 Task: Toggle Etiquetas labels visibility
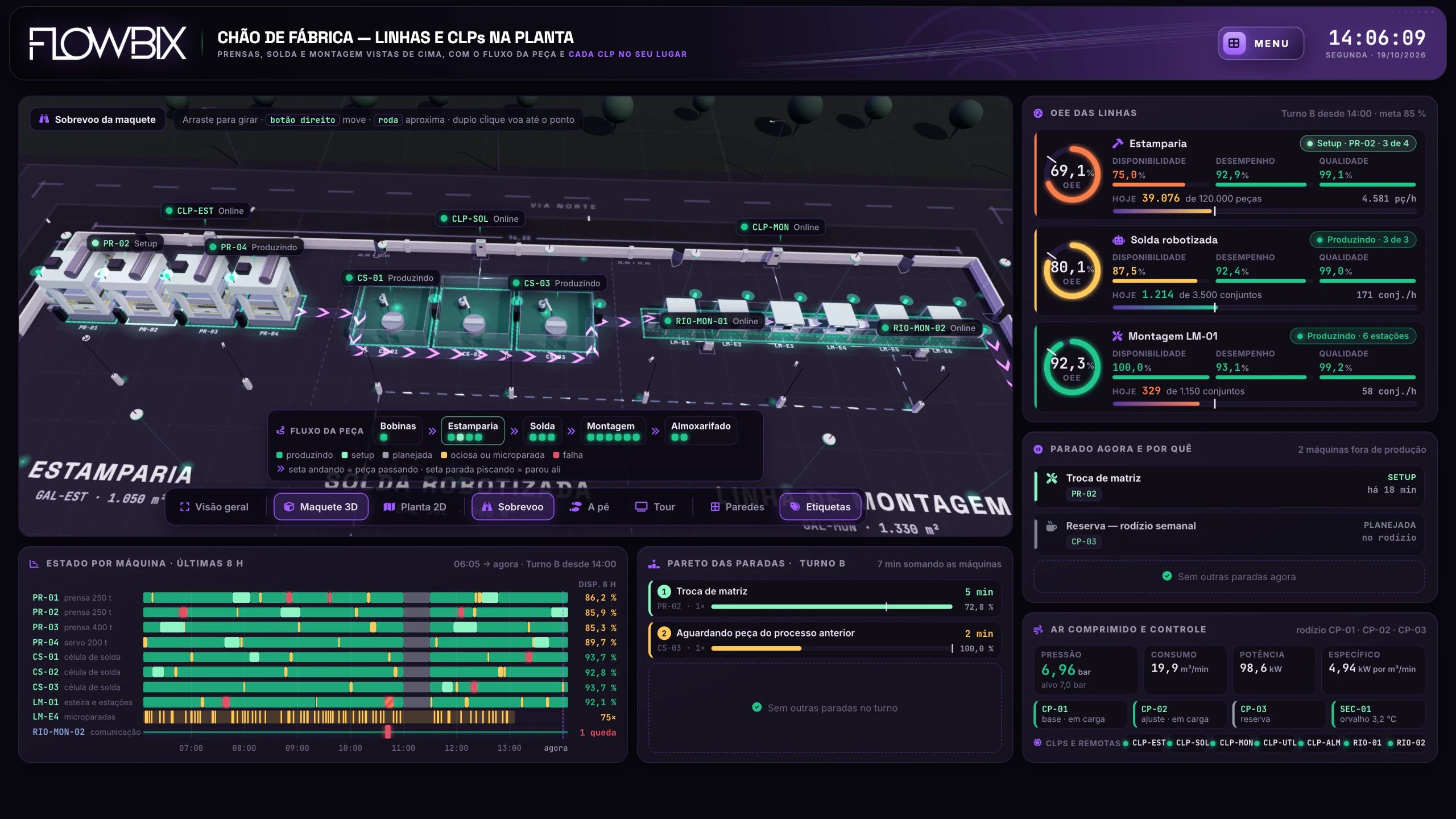click(820, 507)
